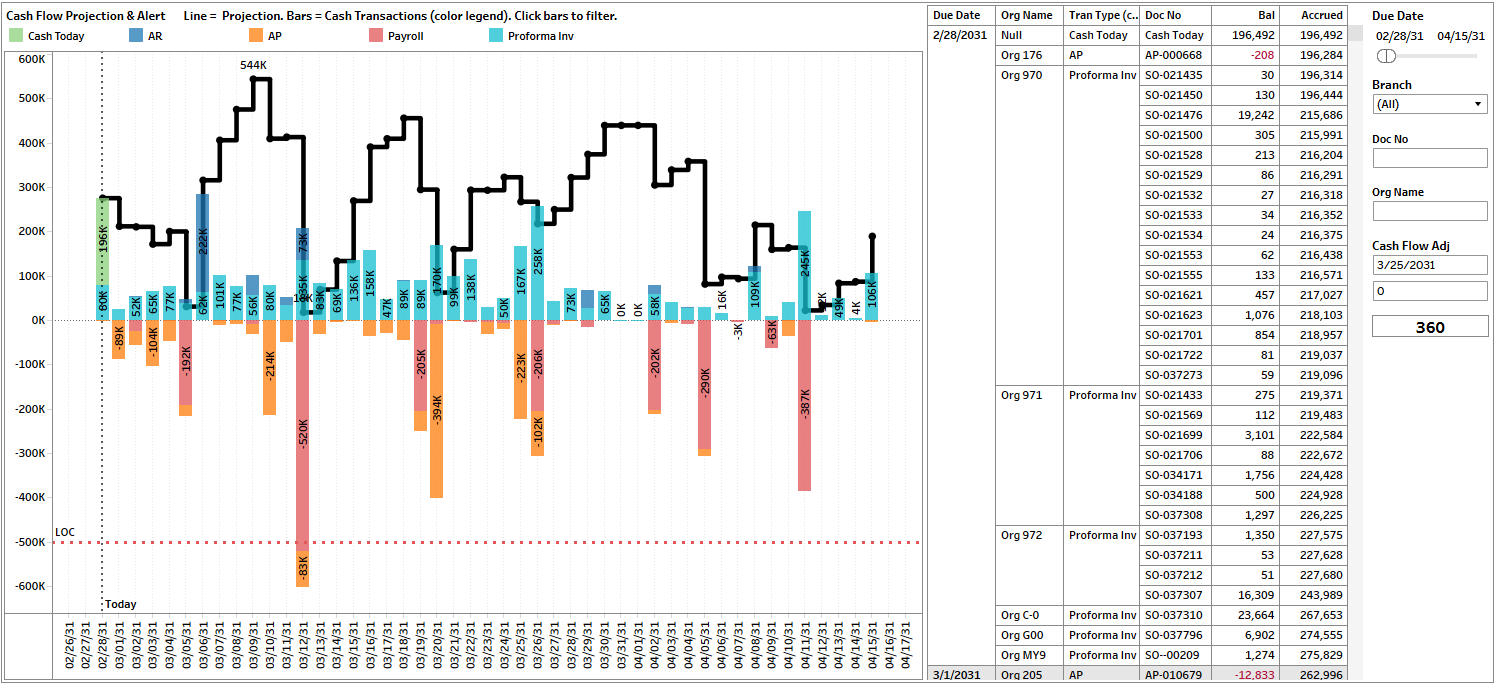Click the Due Date range slider handle
1494x684 pixels.
pos(1386,56)
